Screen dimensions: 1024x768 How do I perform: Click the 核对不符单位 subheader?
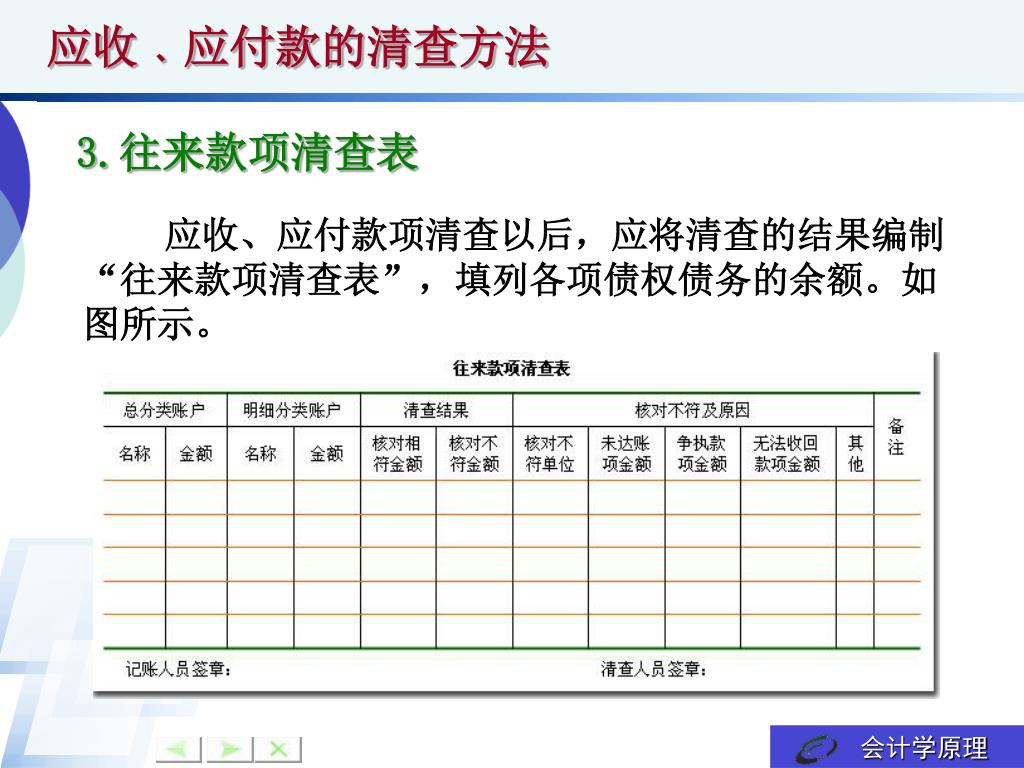[x=549, y=453]
